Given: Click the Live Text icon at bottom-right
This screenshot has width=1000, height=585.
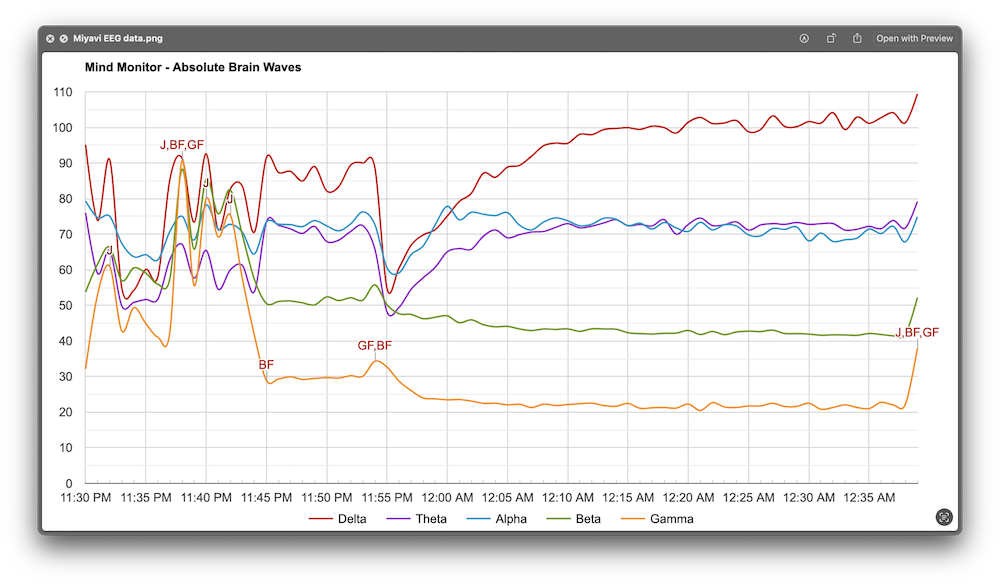Looking at the screenshot, I should click(x=943, y=517).
